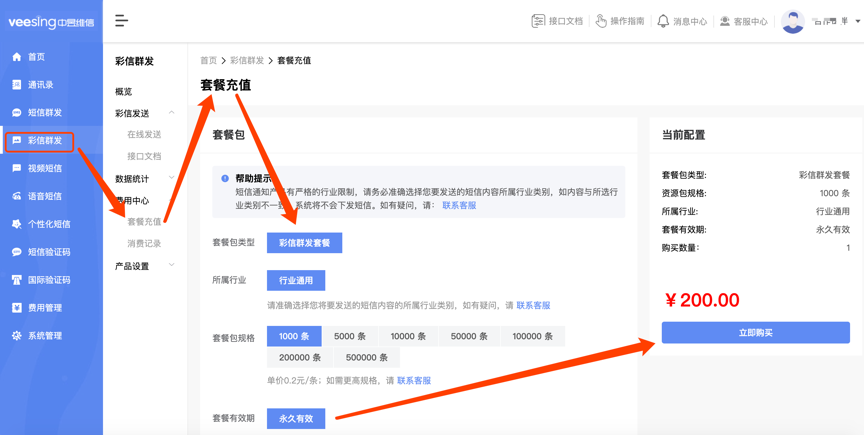Open 首页 home icon in sidebar
This screenshot has height=435, width=864.
pos(17,57)
